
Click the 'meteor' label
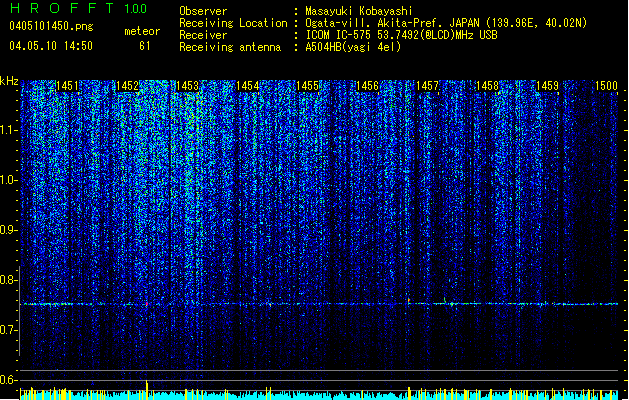142,31
